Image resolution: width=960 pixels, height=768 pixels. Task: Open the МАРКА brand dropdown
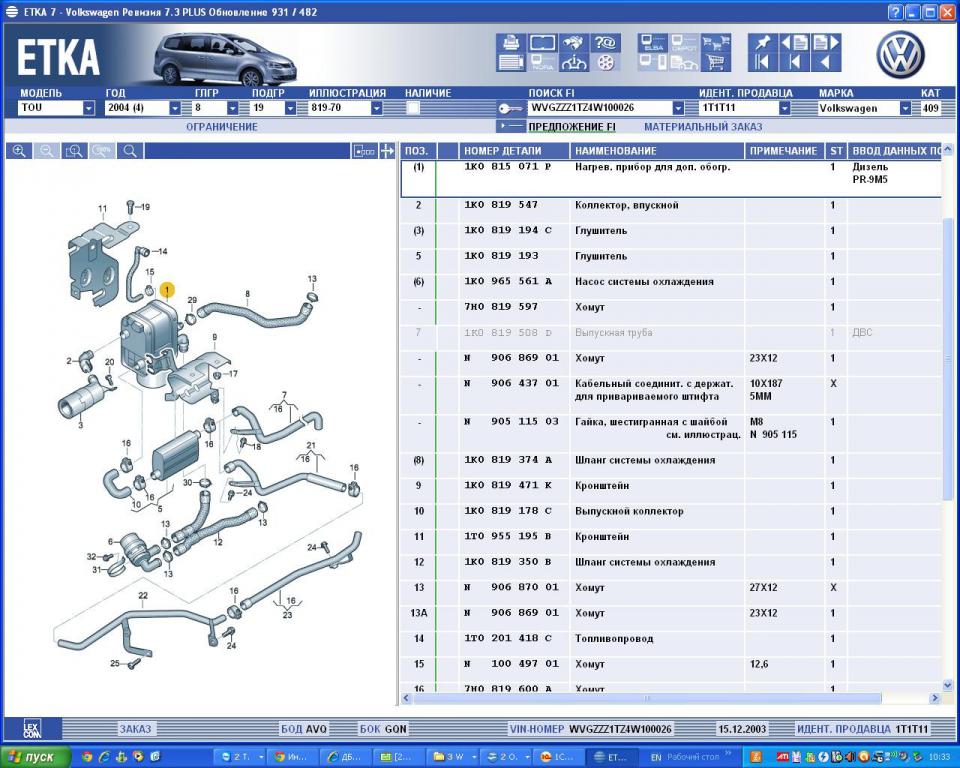905,108
